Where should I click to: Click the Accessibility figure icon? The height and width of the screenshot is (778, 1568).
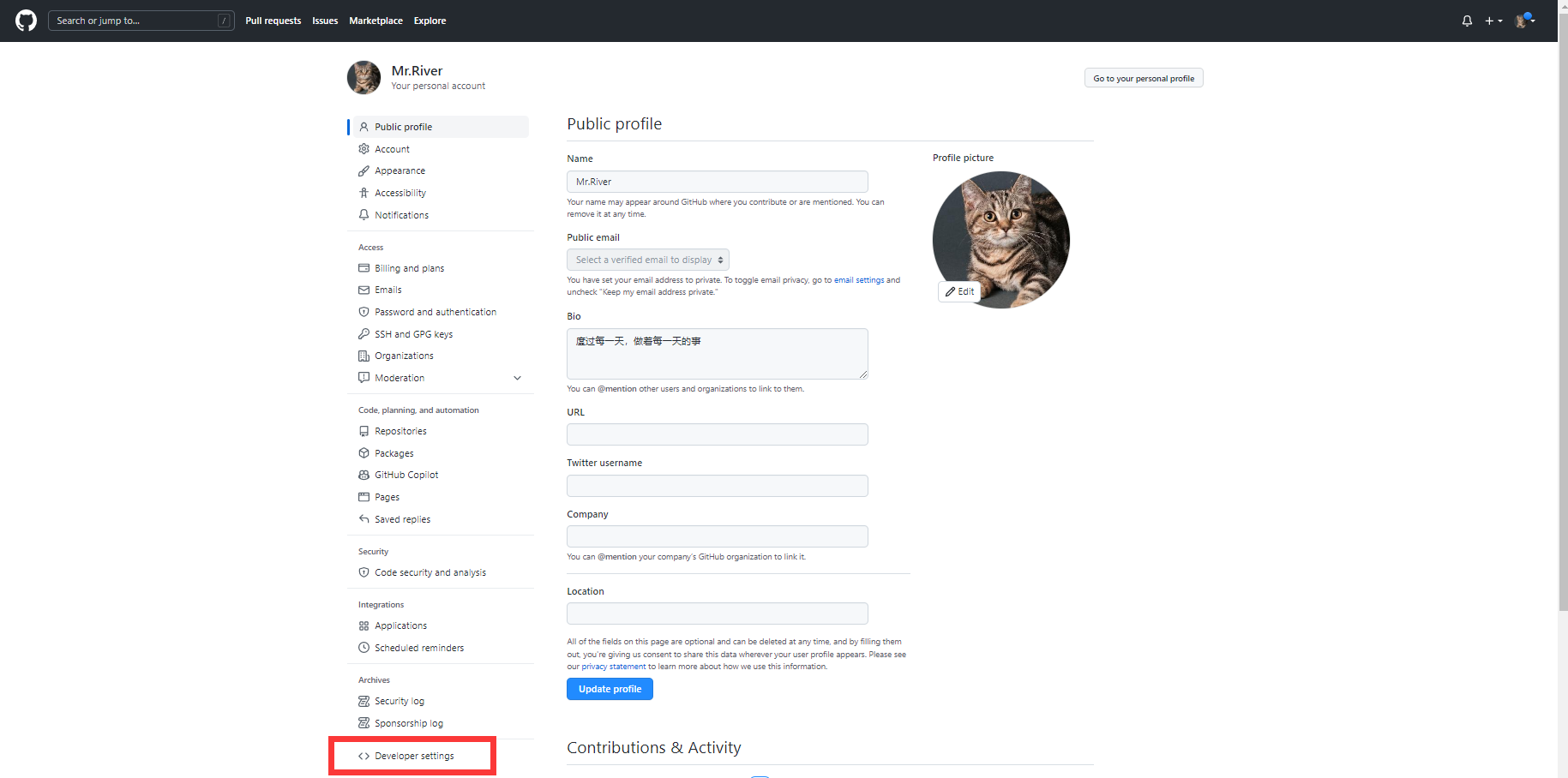[x=363, y=193]
